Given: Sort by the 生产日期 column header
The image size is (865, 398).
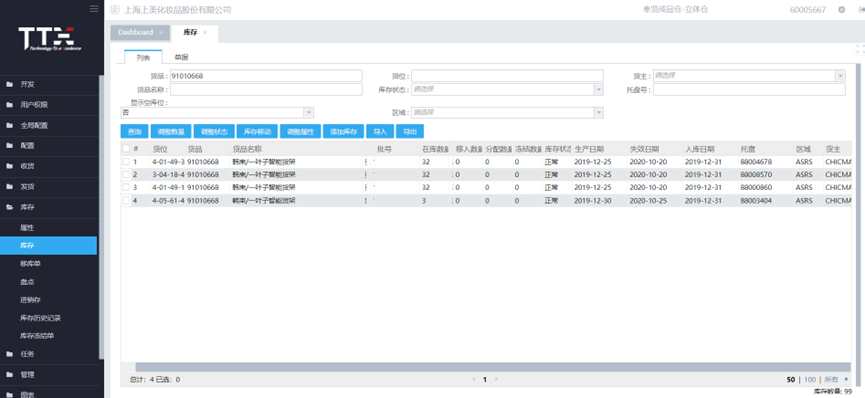Looking at the screenshot, I should click(x=589, y=149).
